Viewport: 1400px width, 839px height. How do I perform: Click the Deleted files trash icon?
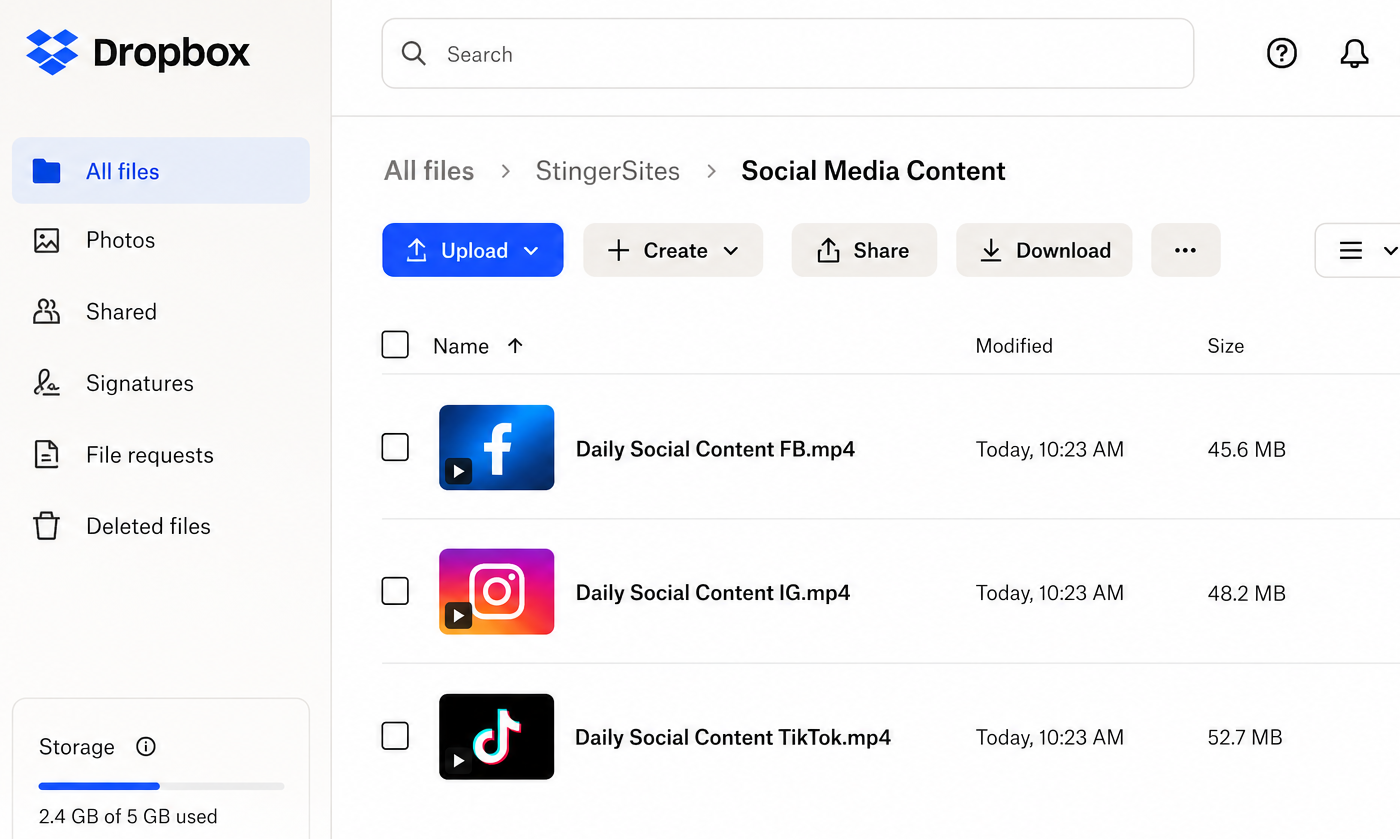(46, 526)
